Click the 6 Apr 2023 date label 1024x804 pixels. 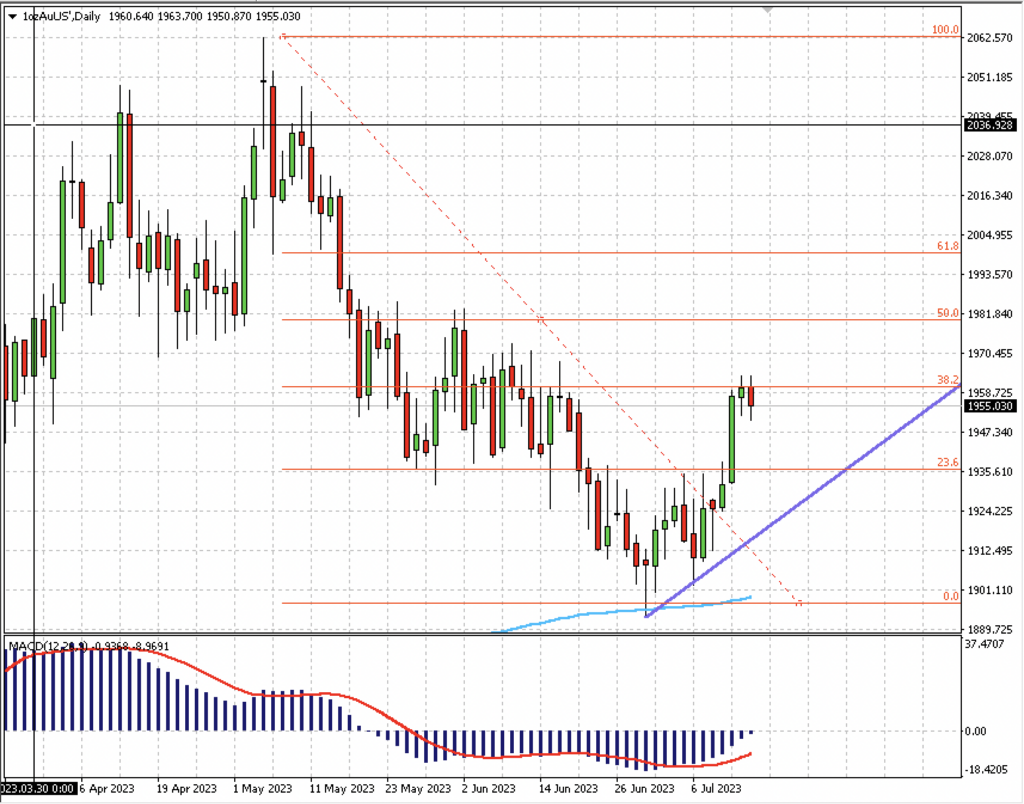click(x=107, y=788)
